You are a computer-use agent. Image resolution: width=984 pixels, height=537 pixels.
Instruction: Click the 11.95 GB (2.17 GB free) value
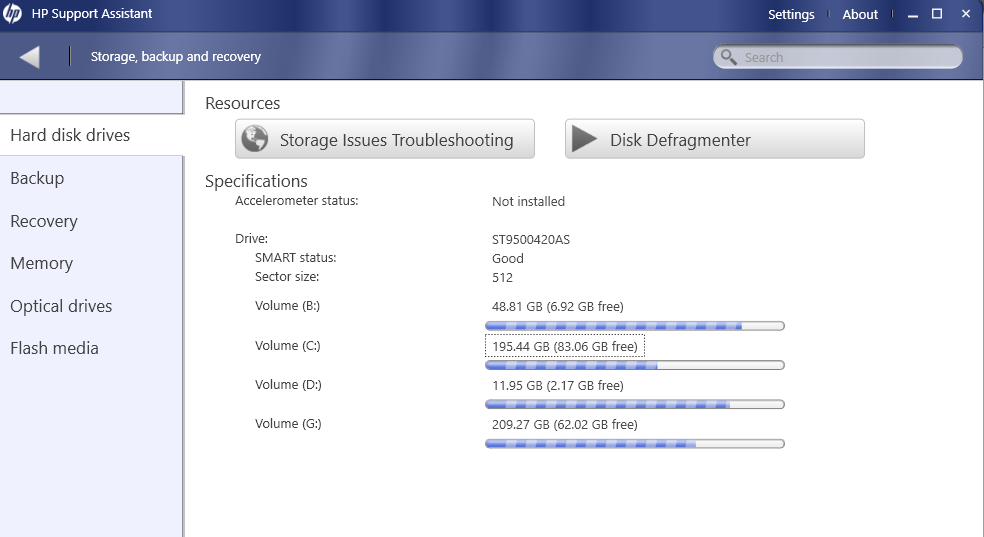click(558, 386)
